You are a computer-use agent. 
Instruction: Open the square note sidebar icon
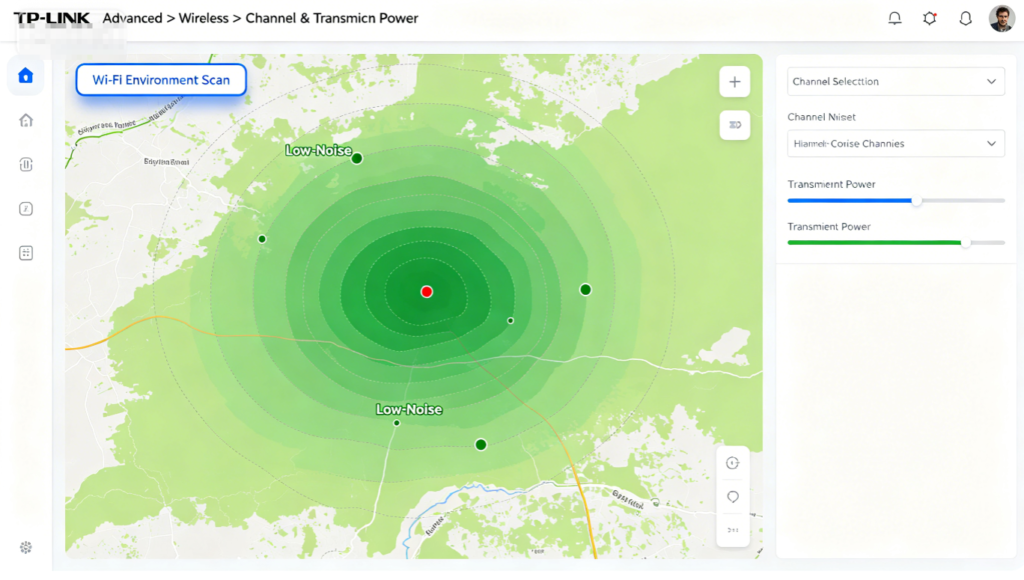[x=25, y=209]
